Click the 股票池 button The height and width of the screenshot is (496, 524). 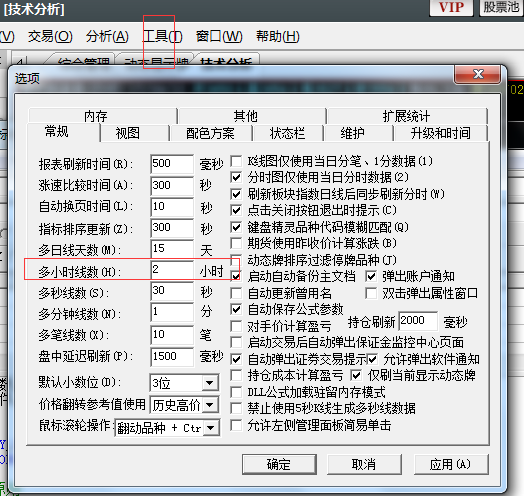501,7
